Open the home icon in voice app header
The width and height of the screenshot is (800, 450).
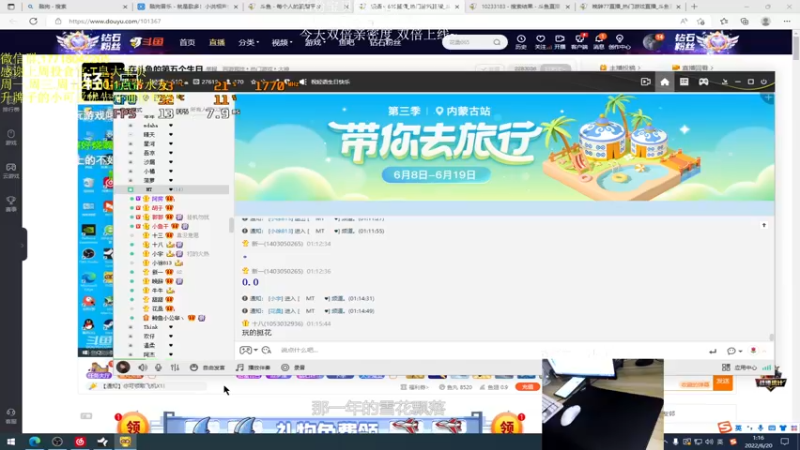click(x=664, y=82)
